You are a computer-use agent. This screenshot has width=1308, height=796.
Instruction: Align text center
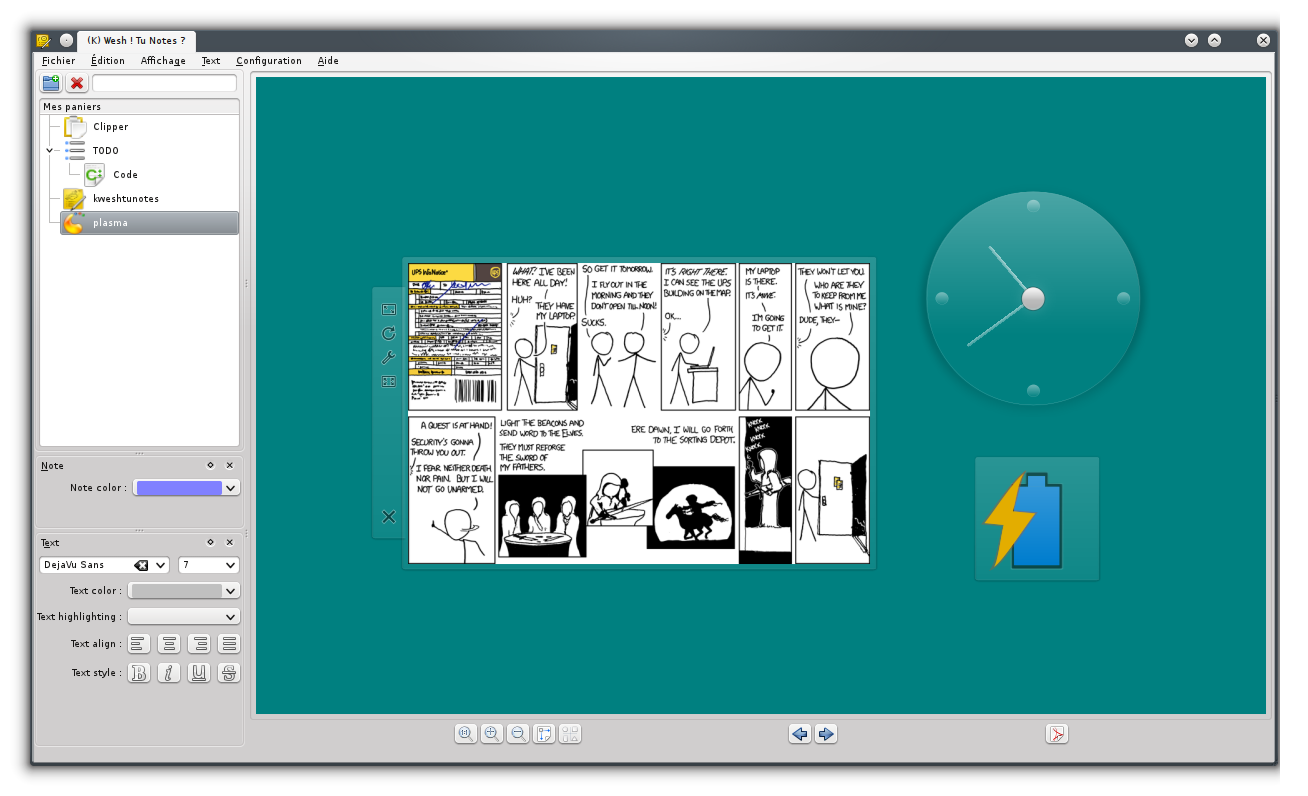pos(169,644)
